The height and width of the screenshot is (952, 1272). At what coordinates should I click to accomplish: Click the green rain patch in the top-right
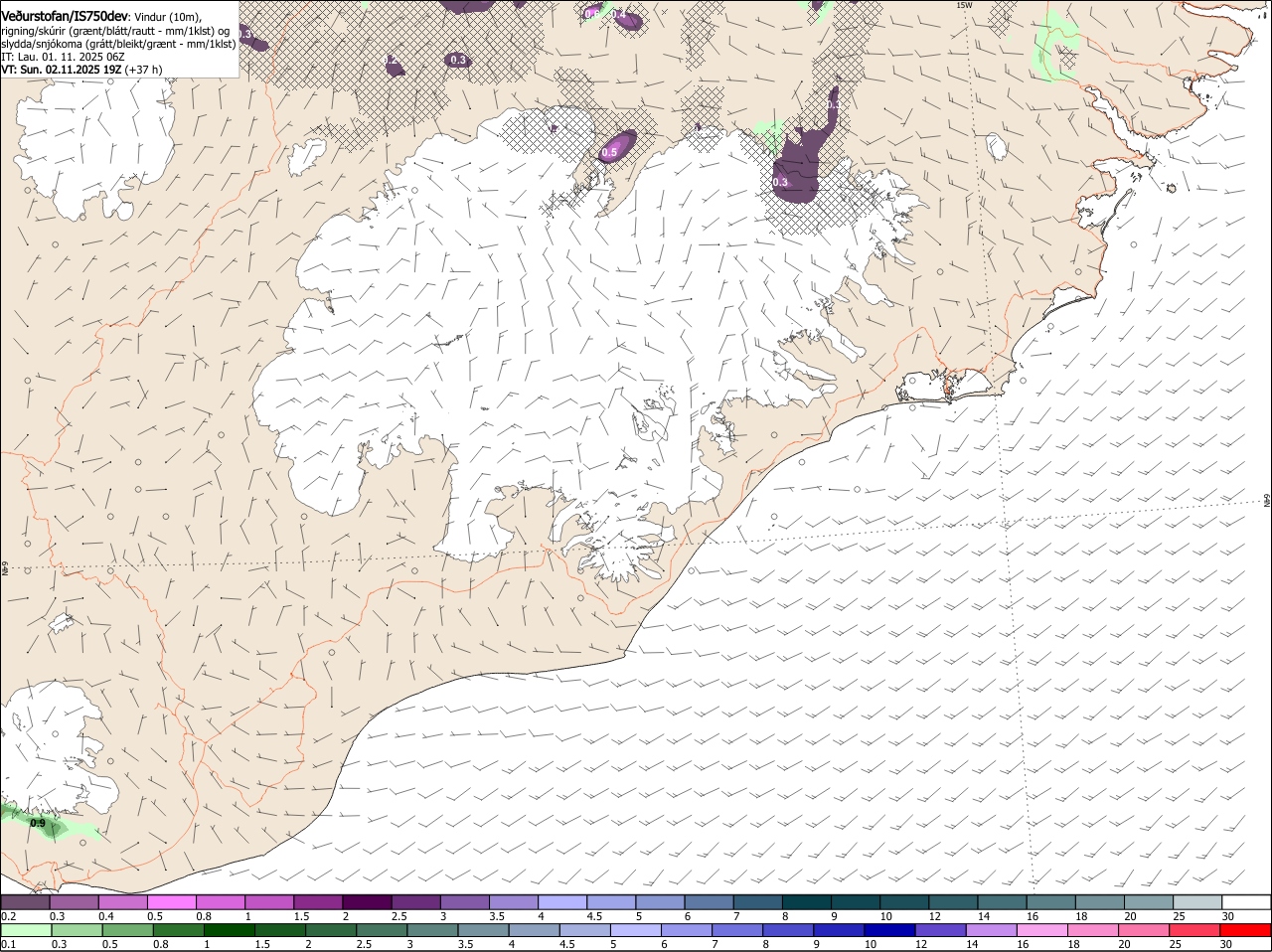pos(1055,45)
